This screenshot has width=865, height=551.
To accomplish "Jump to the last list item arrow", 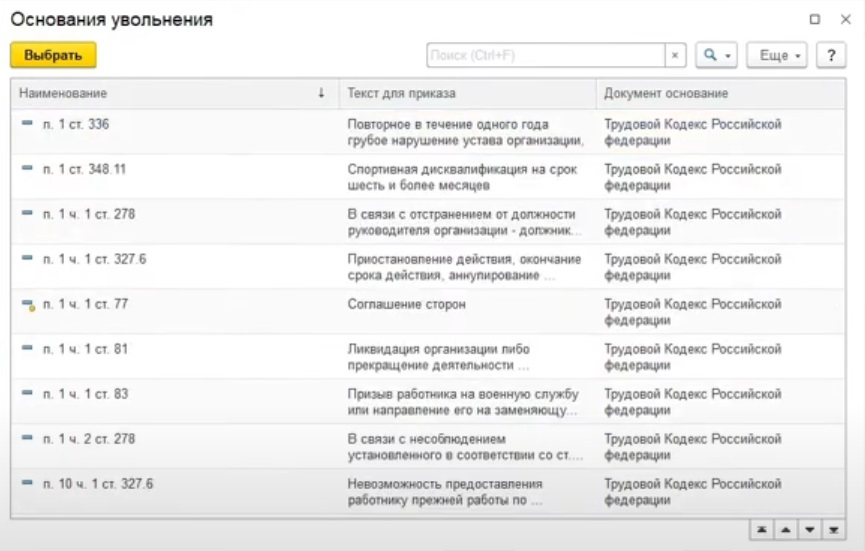I will coord(832,530).
